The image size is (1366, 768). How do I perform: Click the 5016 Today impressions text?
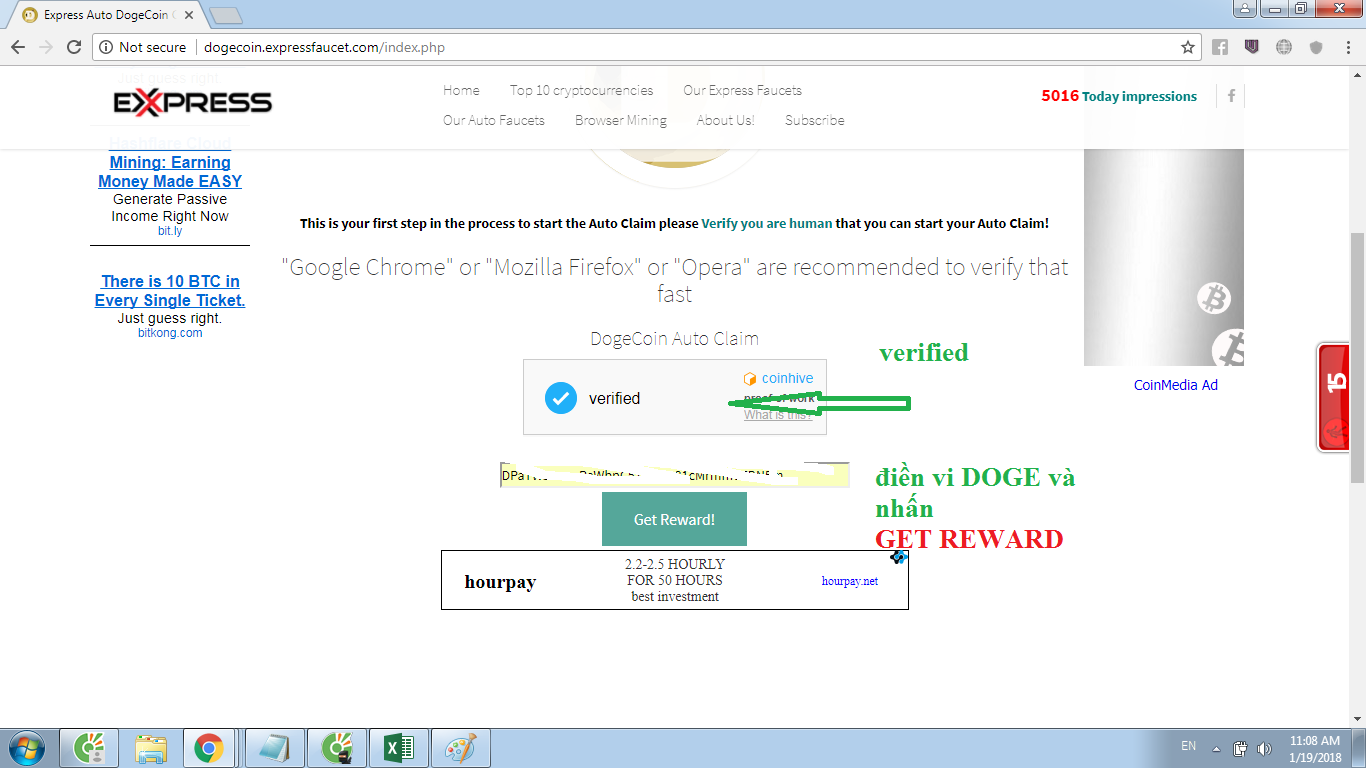1119,96
